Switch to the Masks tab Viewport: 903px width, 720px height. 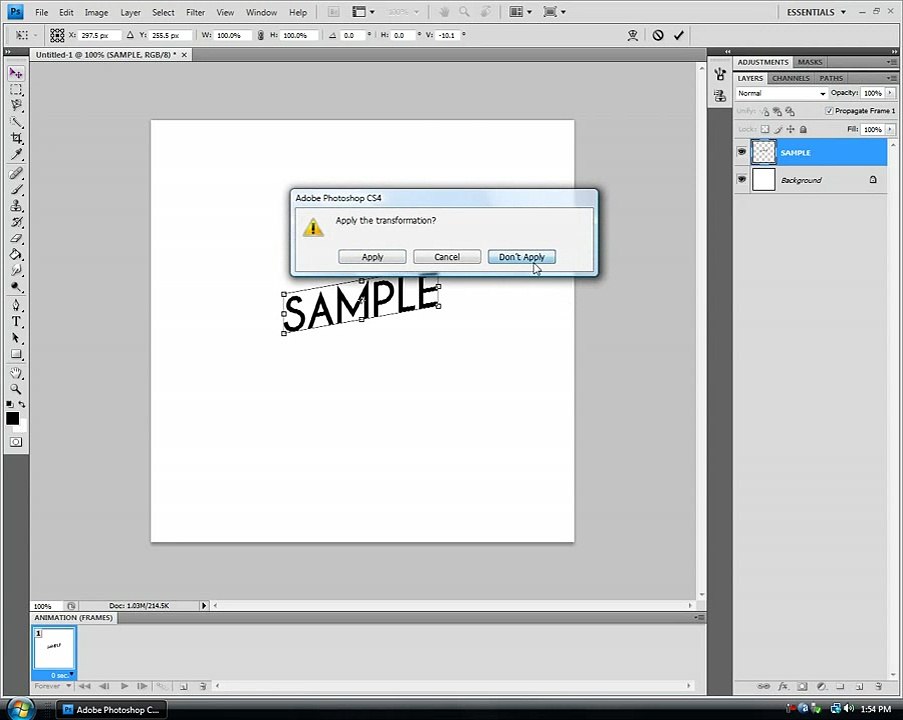click(810, 62)
